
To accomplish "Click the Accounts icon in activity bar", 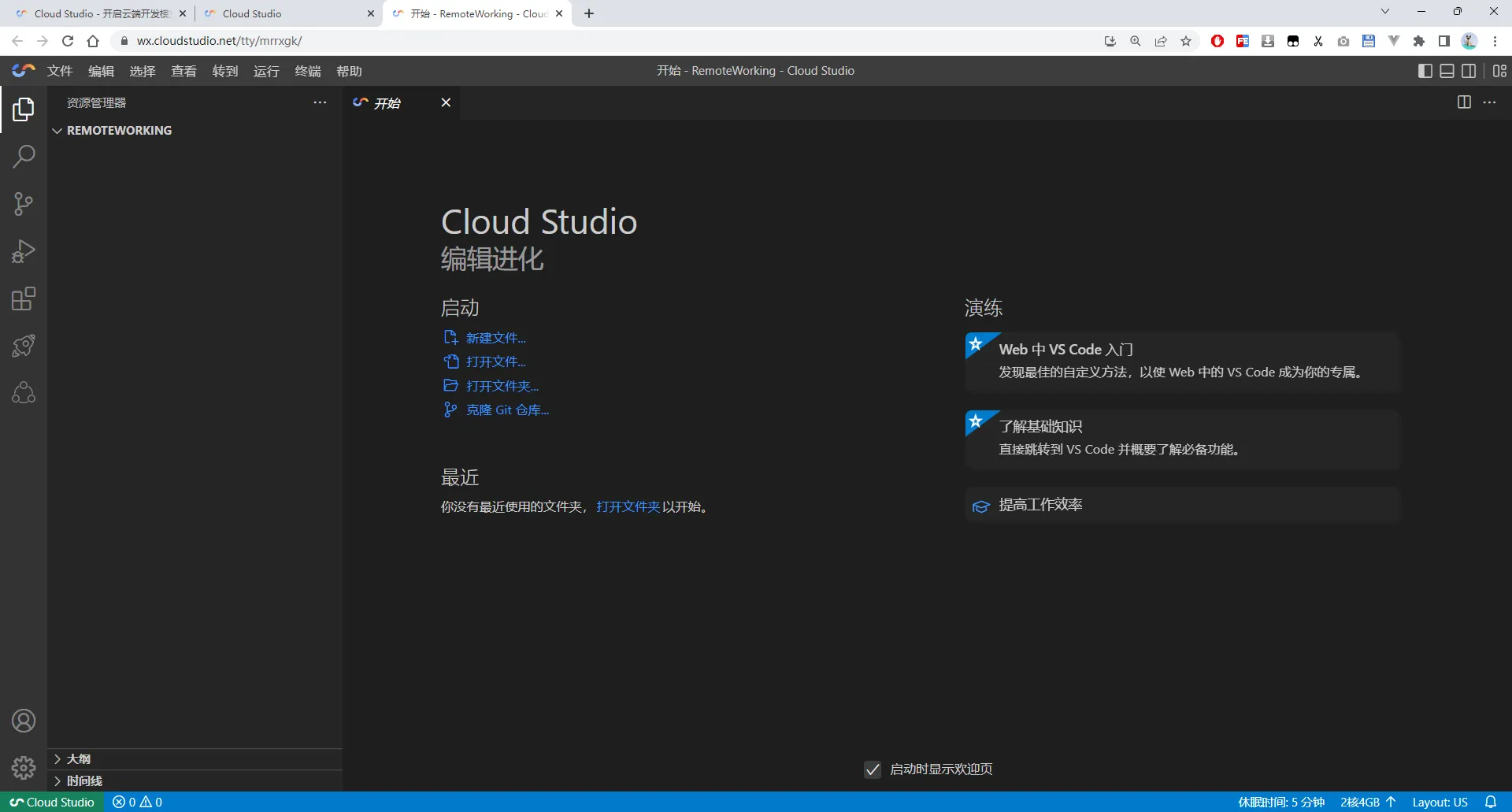I will click(x=24, y=721).
